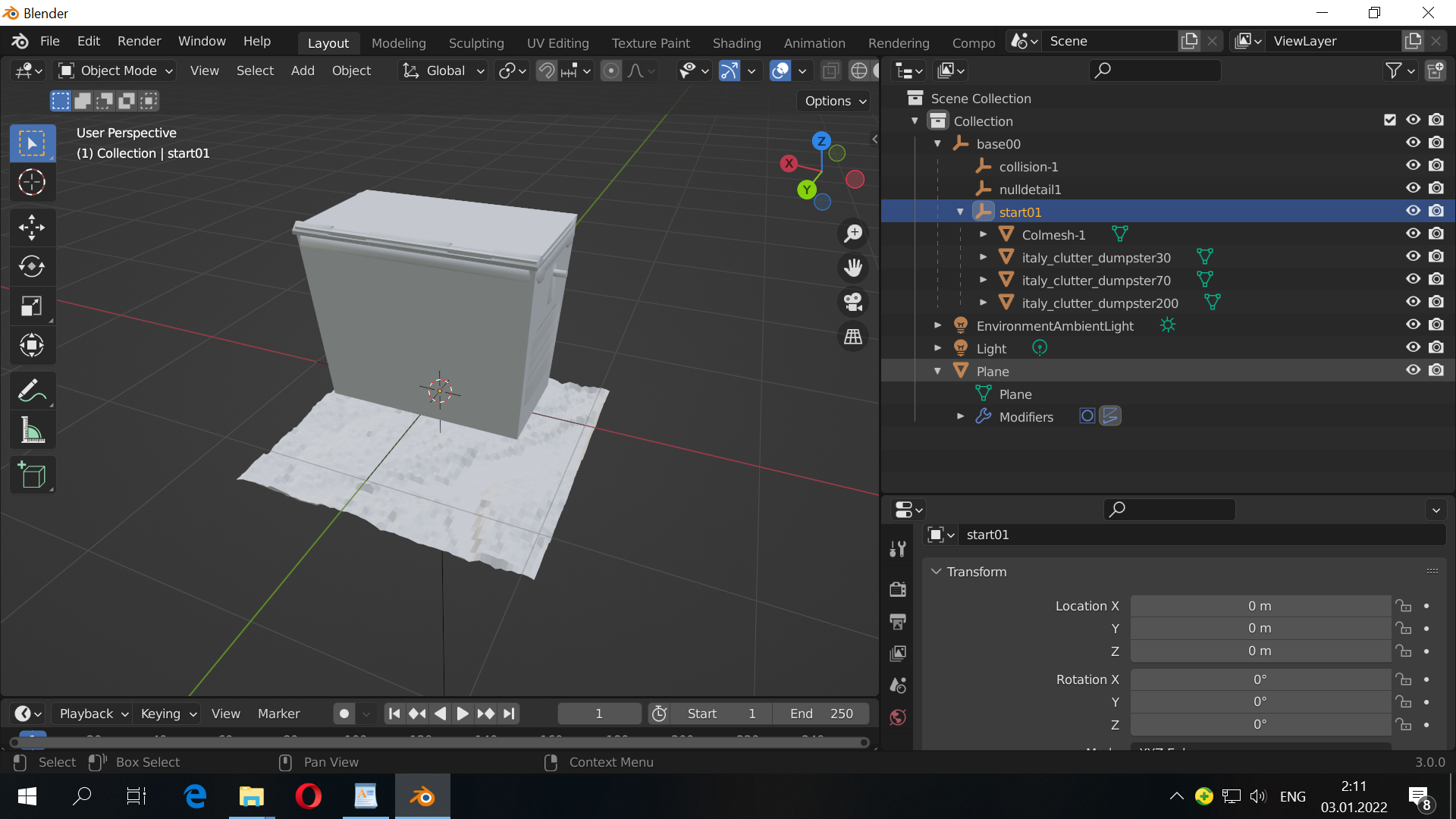Open the View Layer properties tab
The width and height of the screenshot is (1456, 819).
tap(898, 653)
